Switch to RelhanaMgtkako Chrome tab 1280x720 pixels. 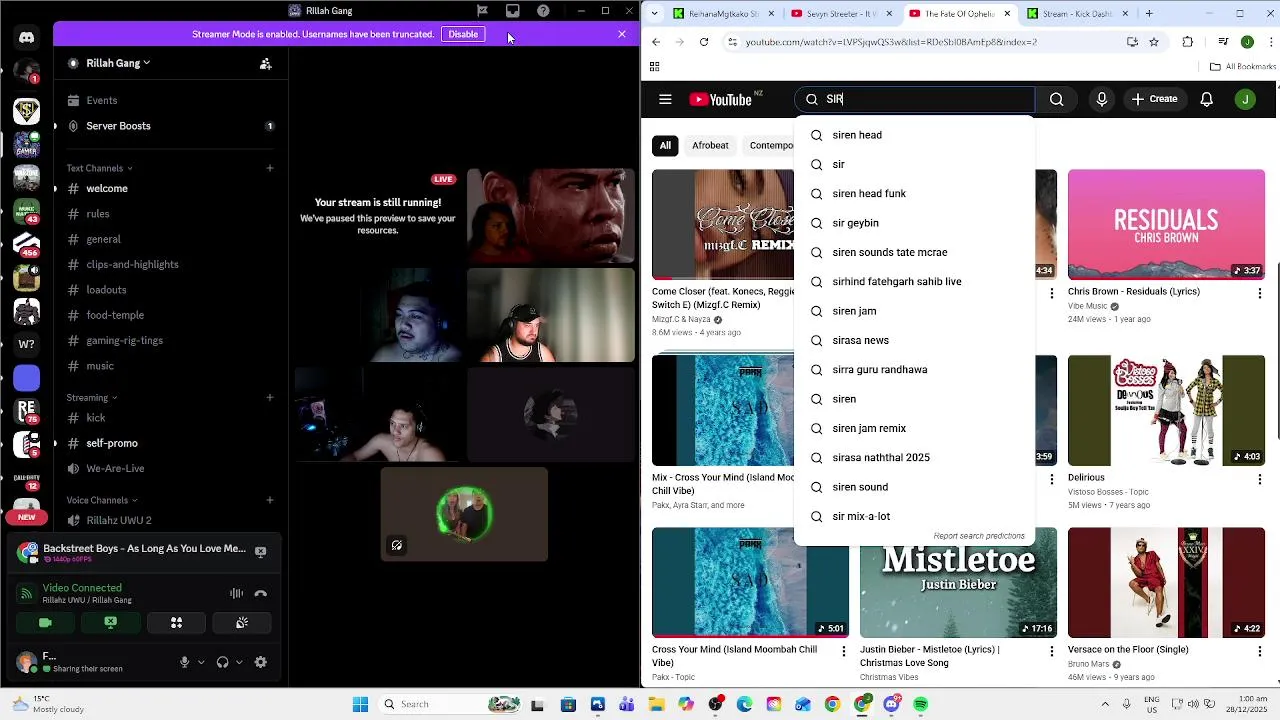pos(722,14)
